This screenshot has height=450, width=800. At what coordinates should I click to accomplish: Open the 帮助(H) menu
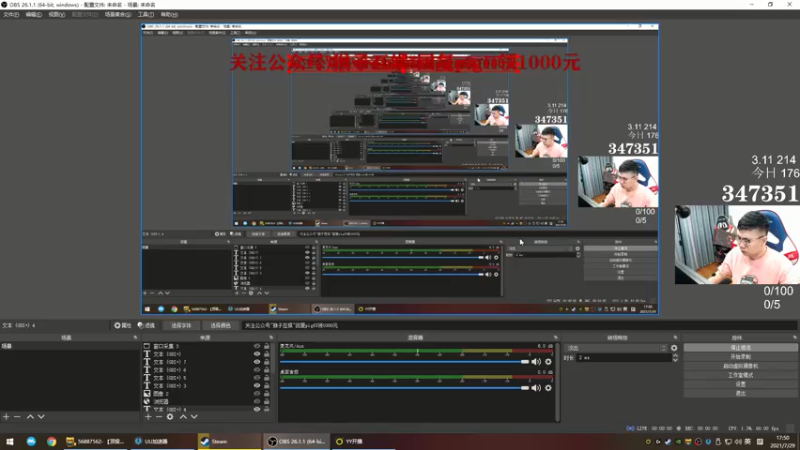(x=169, y=14)
